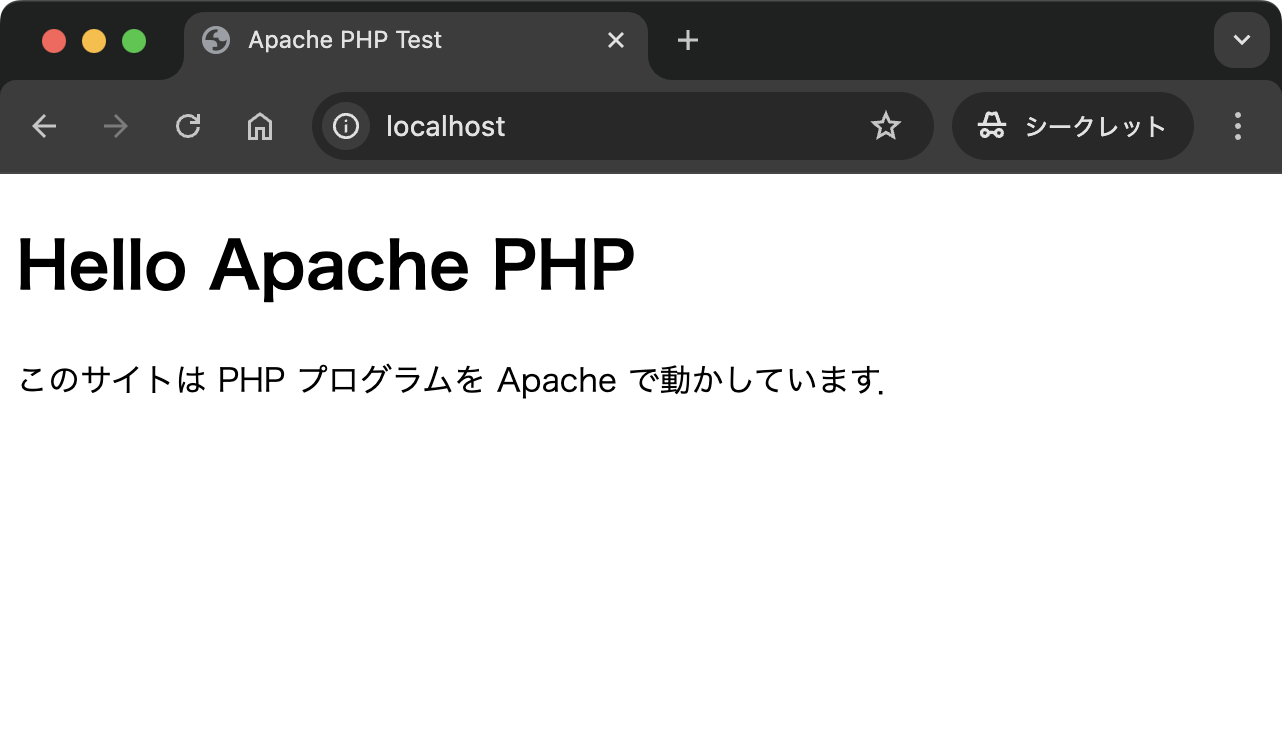Open the three-dot Chrome menu

pos(1238,126)
